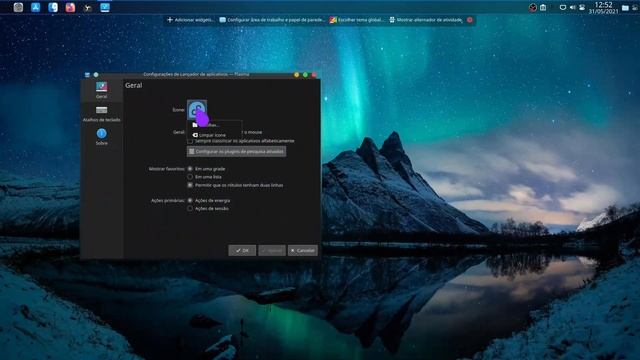The image size is (640, 360).
Task: Select the Escolher... entry in the icon menu
Action: (214, 125)
